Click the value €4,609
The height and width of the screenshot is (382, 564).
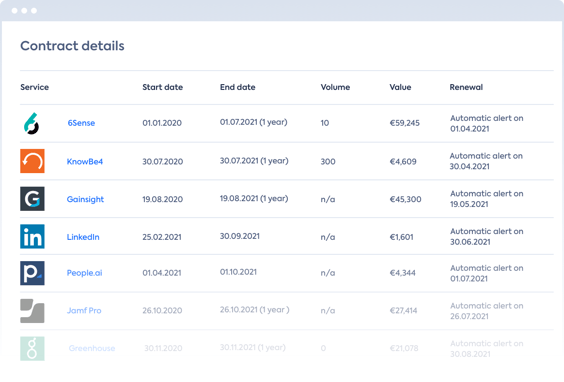[x=403, y=162]
